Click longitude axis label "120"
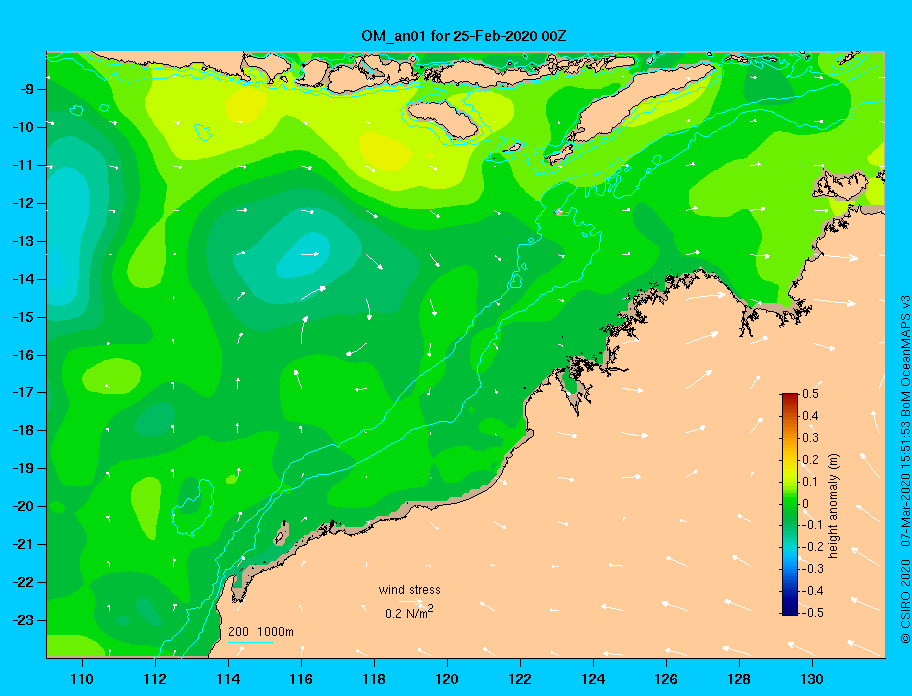This screenshot has height=696, width=912. click(x=447, y=679)
